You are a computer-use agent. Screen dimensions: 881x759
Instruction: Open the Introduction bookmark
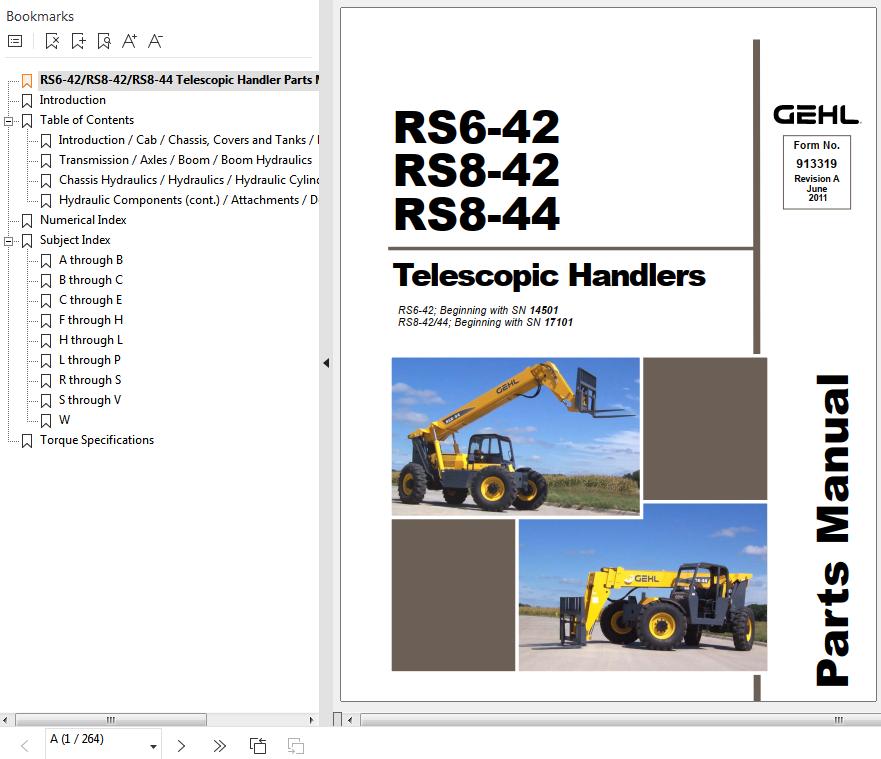[x=72, y=100]
